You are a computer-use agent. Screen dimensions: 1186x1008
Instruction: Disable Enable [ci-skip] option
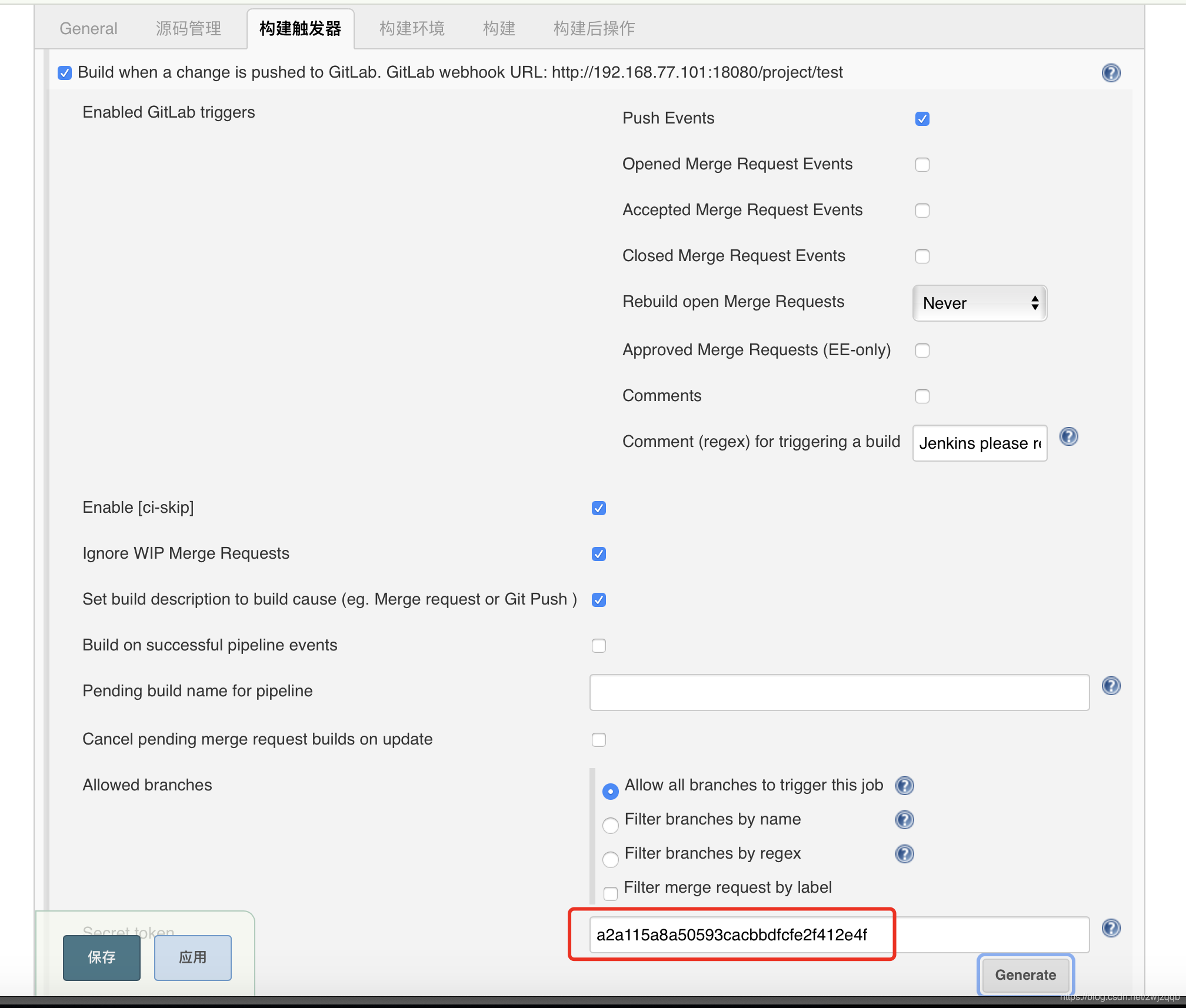[598, 508]
